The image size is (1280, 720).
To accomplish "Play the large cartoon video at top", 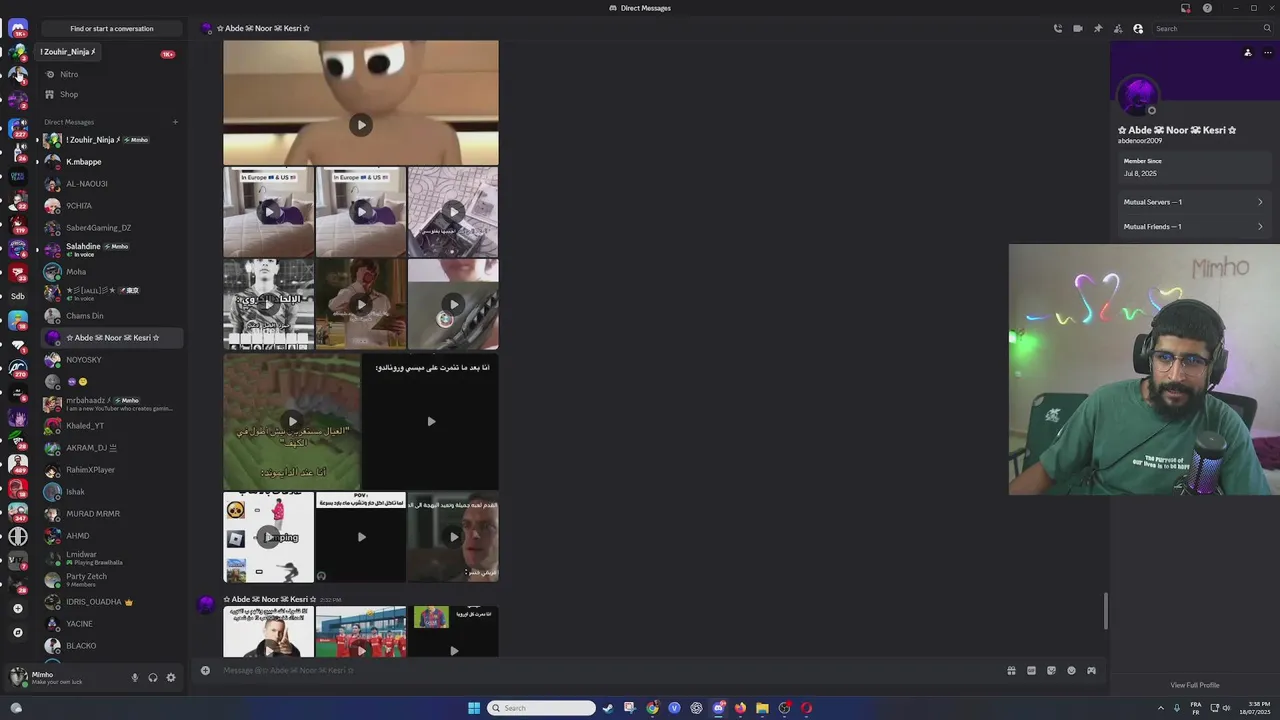I will coord(361,124).
